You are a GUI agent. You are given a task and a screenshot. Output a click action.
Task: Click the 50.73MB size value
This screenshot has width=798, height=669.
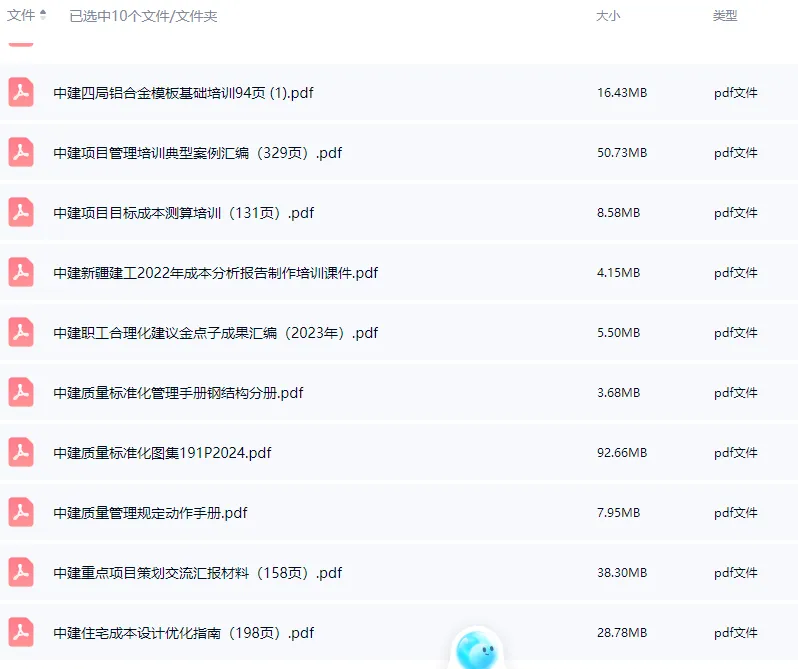[622, 153]
